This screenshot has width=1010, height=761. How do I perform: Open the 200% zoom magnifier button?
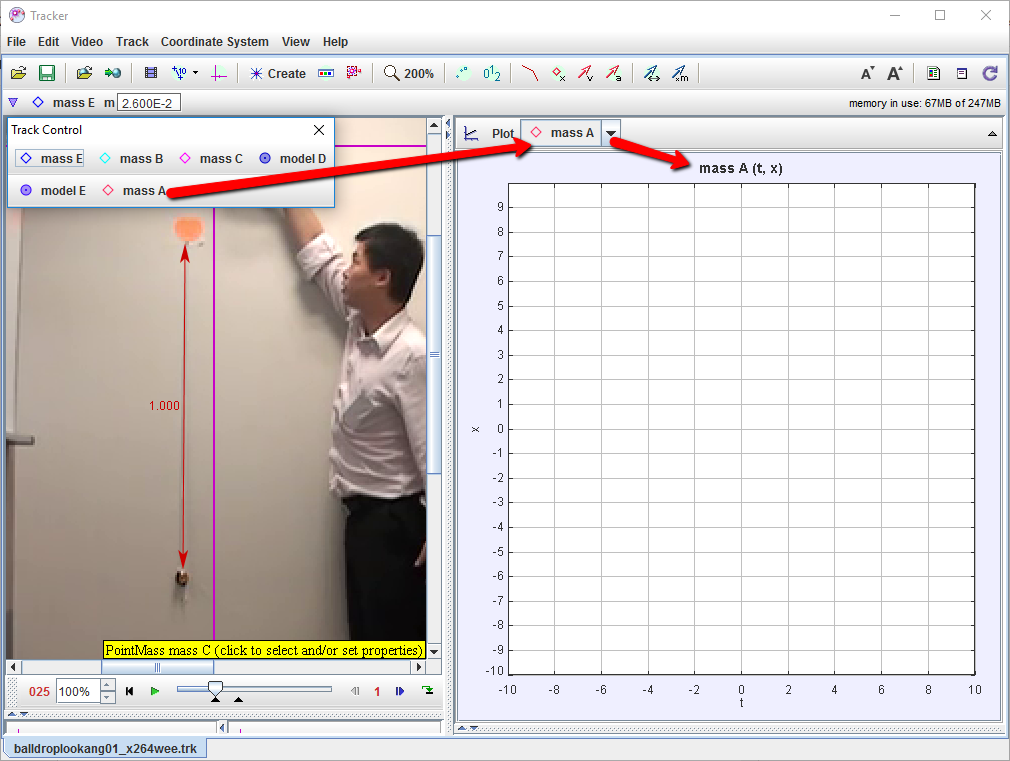tap(408, 73)
